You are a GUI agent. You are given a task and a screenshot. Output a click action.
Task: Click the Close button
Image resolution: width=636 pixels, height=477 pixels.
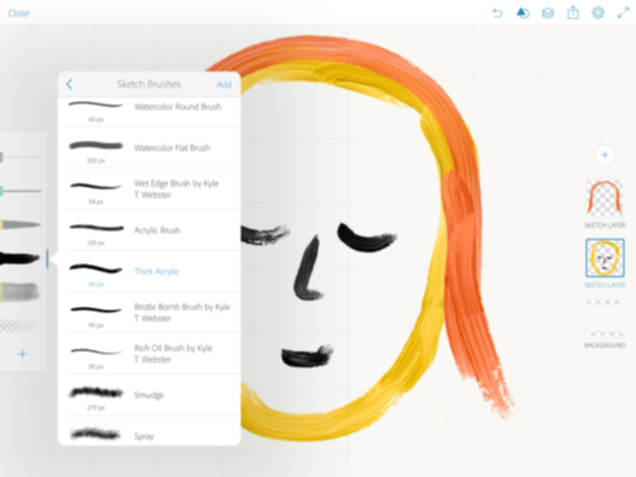[x=19, y=13]
